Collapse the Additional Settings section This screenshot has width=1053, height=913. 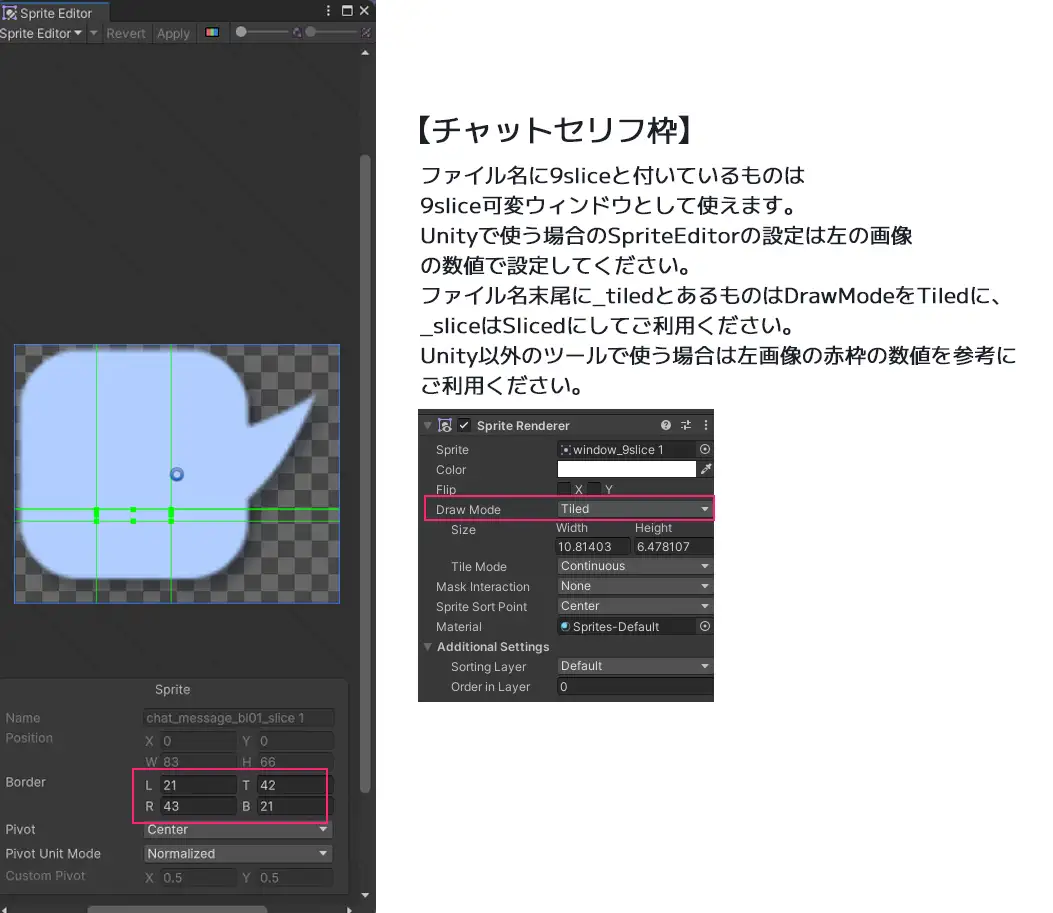tap(428, 647)
